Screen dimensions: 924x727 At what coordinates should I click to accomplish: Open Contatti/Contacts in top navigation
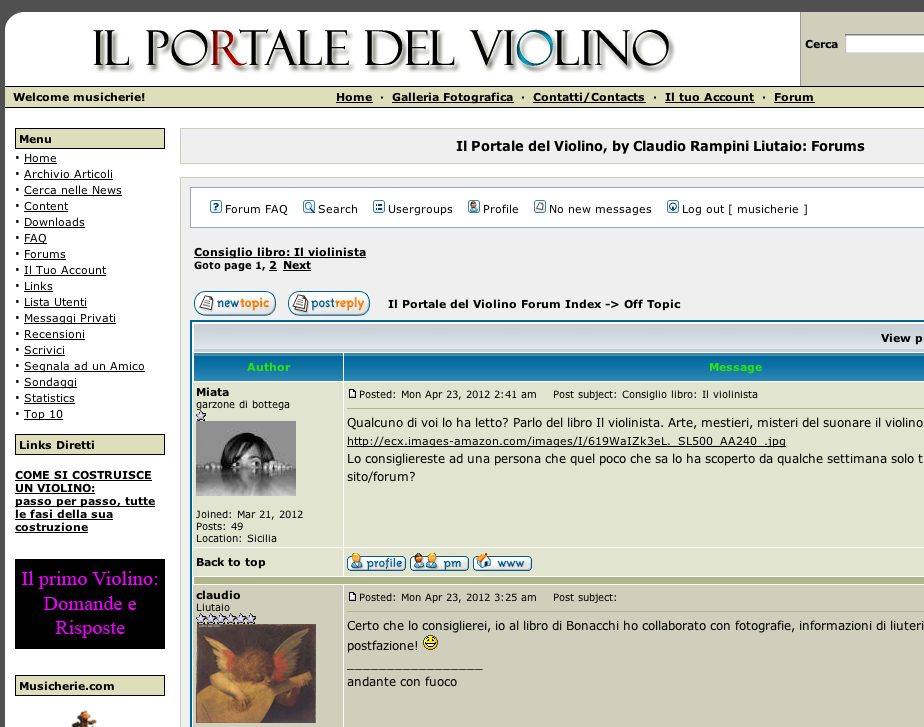[588, 97]
